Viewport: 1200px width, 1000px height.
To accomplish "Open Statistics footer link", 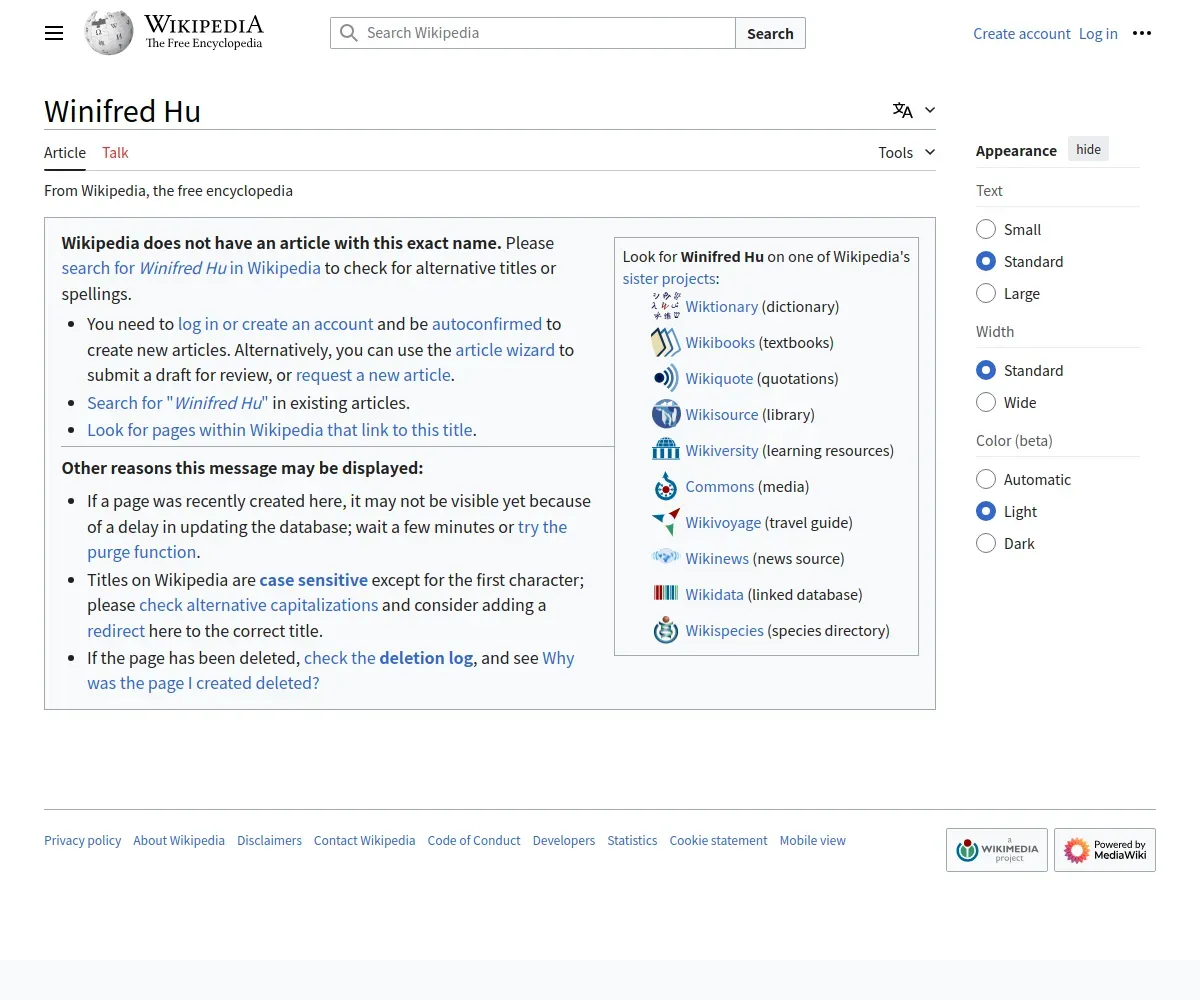I will pyautogui.click(x=632, y=841).
